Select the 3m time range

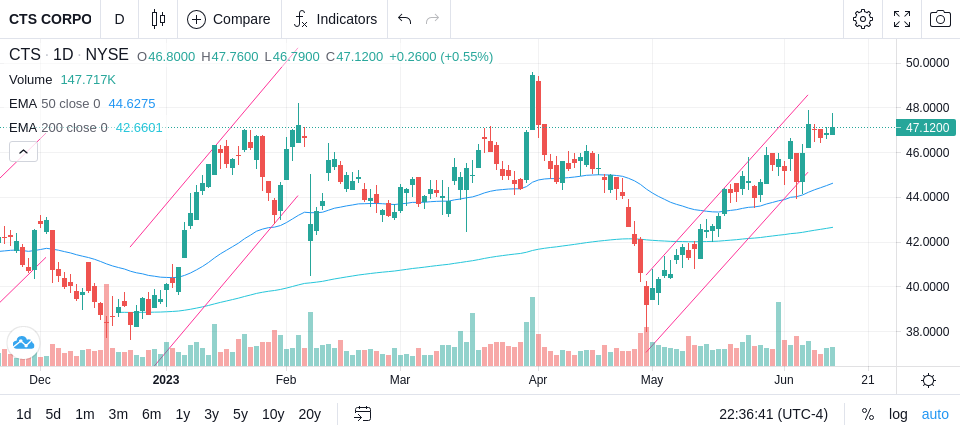pos(118,415)
